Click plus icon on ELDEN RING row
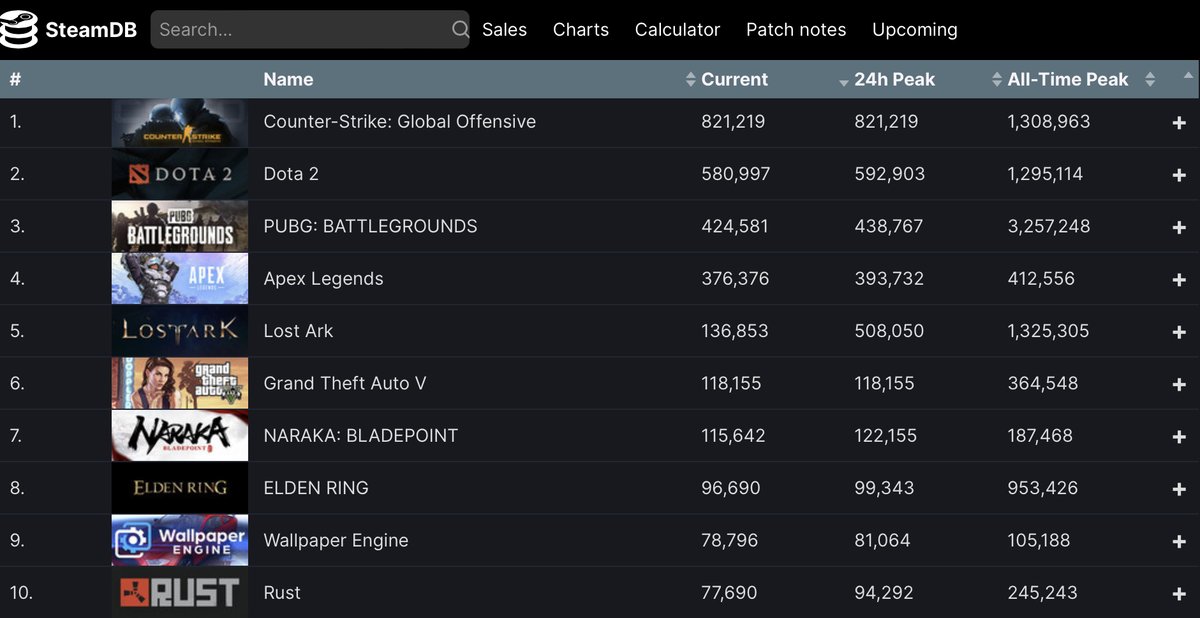The height and width of the screenshot is (618, 1200). pyautogui.click(x=1179, y=489)
